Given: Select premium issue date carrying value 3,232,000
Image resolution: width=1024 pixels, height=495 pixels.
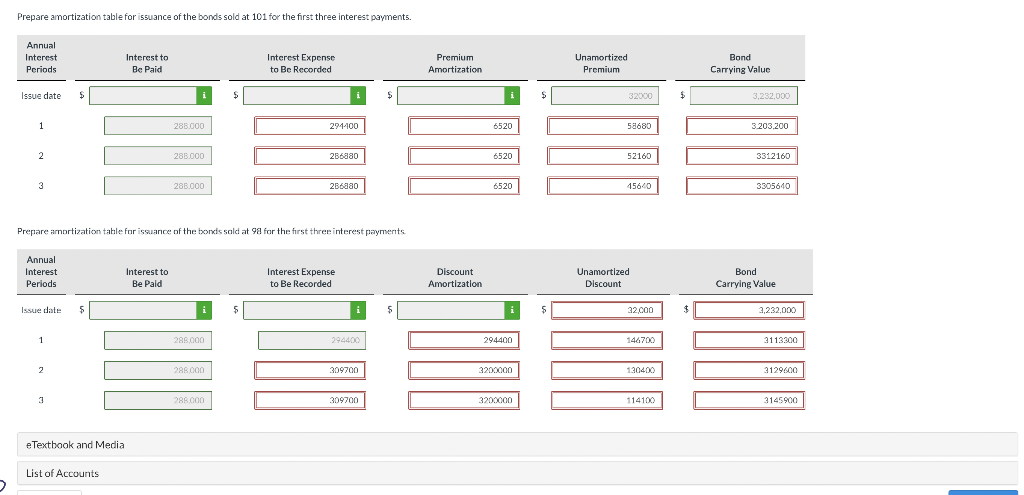Looking at the screenshot, I should [744, 96].
